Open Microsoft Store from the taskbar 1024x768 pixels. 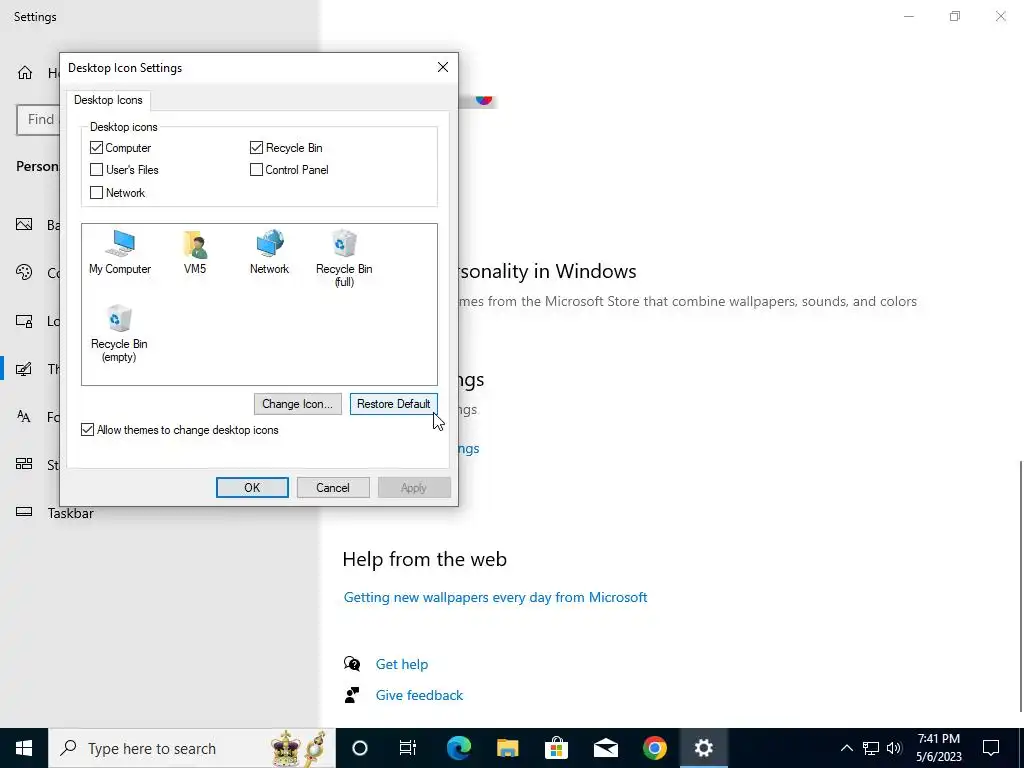(x=556, y=748)
